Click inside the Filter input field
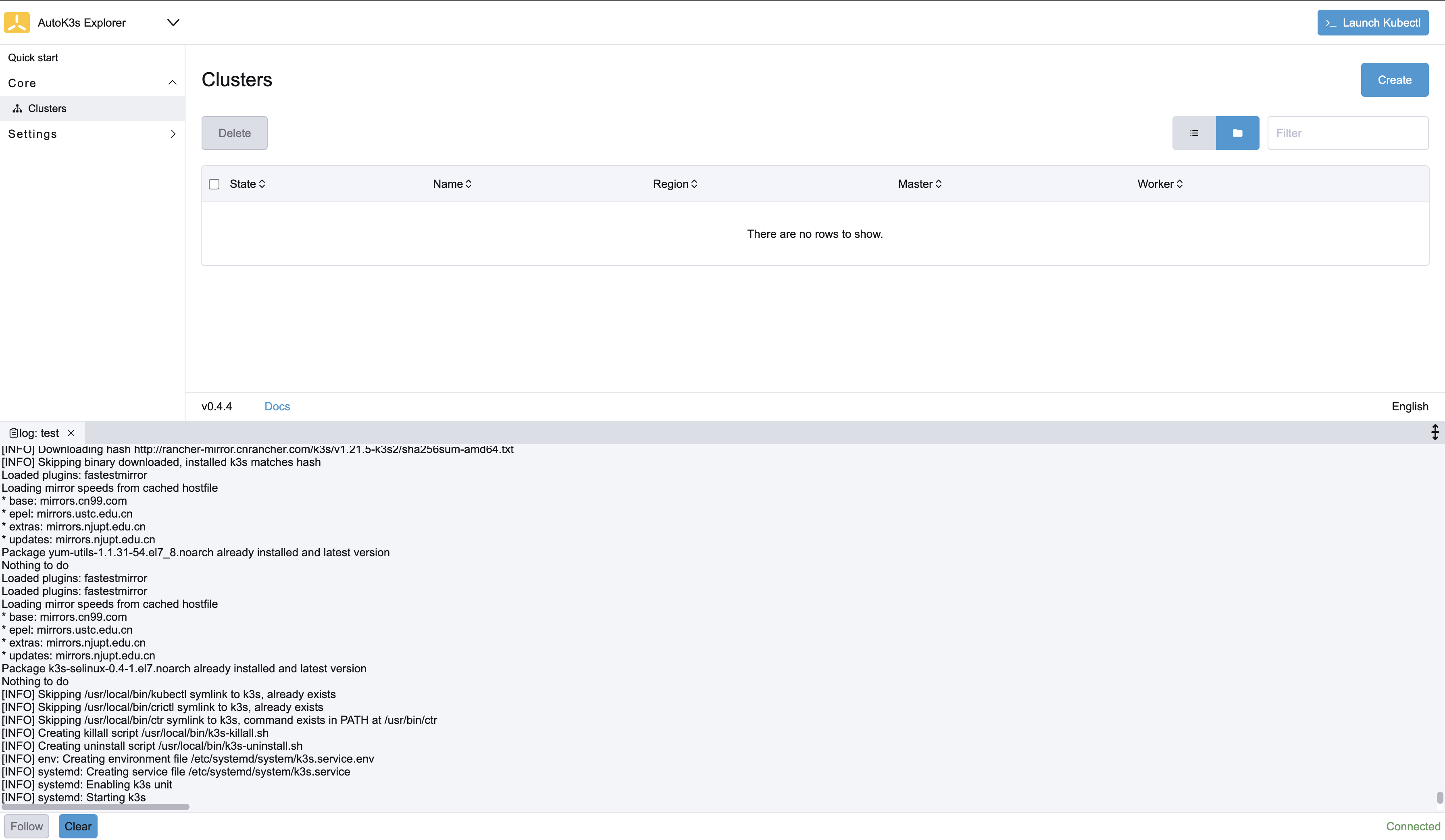1445x840 pixels. click(1347, 133)
